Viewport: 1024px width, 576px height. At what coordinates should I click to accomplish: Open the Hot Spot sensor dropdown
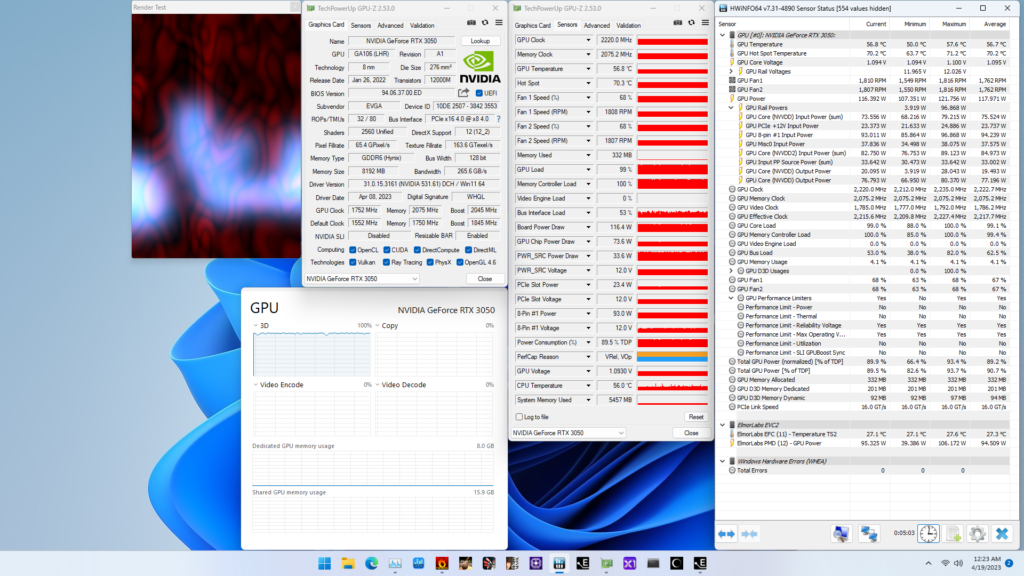[588, 83]
